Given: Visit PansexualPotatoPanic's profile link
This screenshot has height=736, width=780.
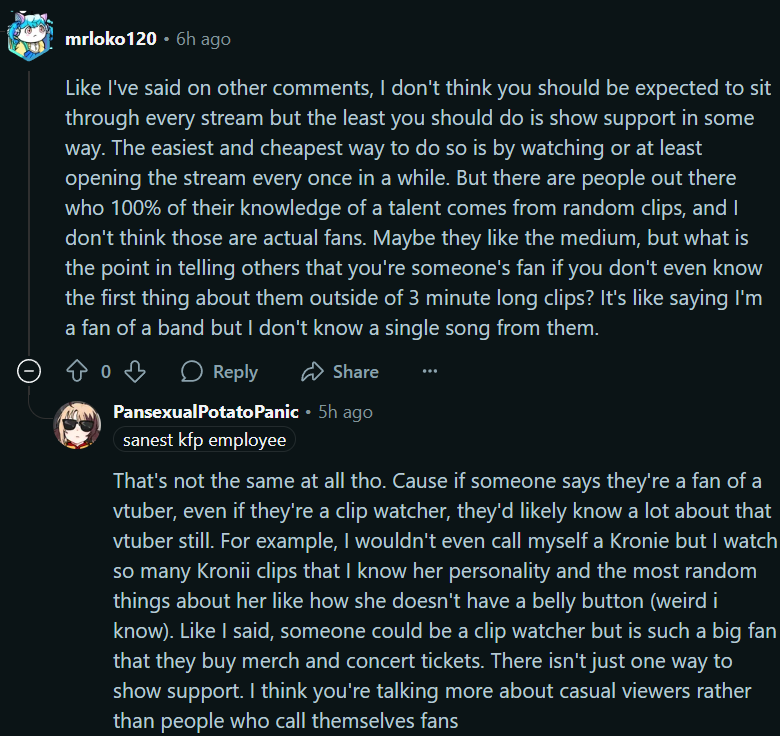Looking at the screenshot, I should tap(205, 412).
